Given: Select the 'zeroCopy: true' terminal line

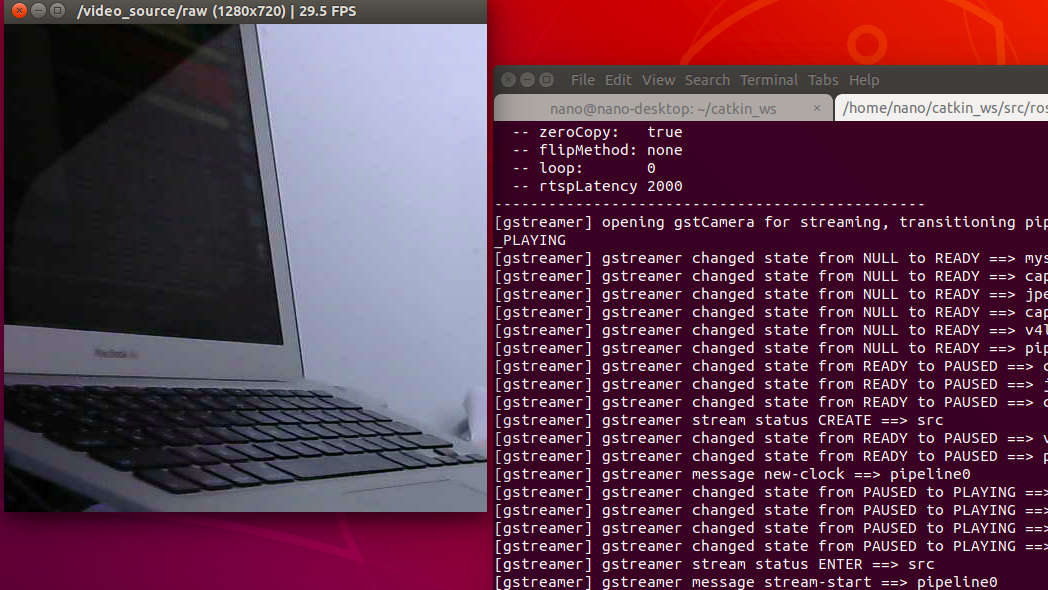Looking at the screenshot, I should point(598,132).
